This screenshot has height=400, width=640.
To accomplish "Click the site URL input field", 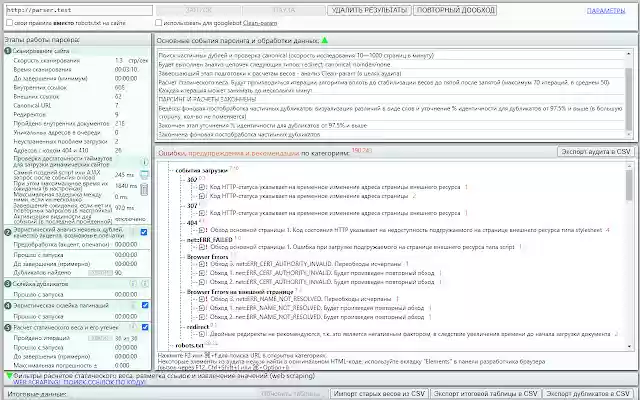I will [79, 10].
